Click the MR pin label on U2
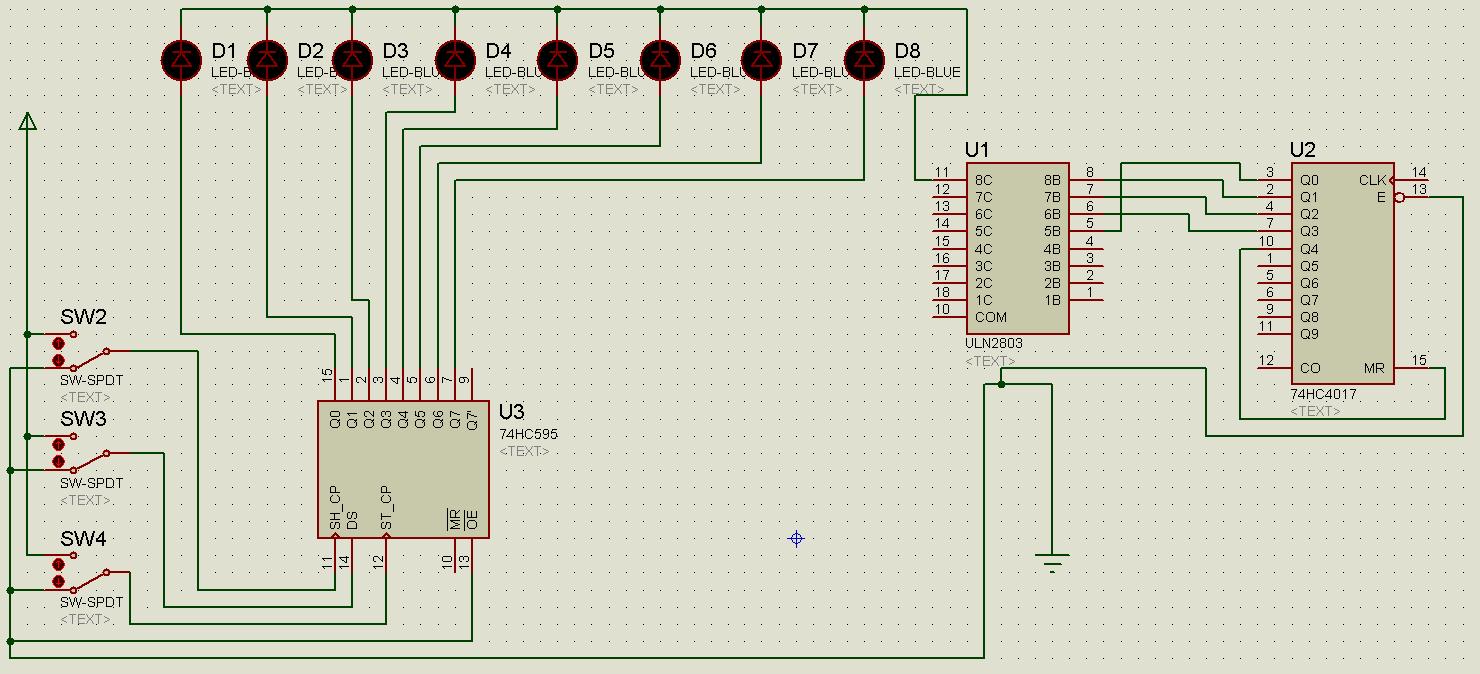Image resolution: width=1480 pixels, height=674 pixels. [x=1374, y=368]
